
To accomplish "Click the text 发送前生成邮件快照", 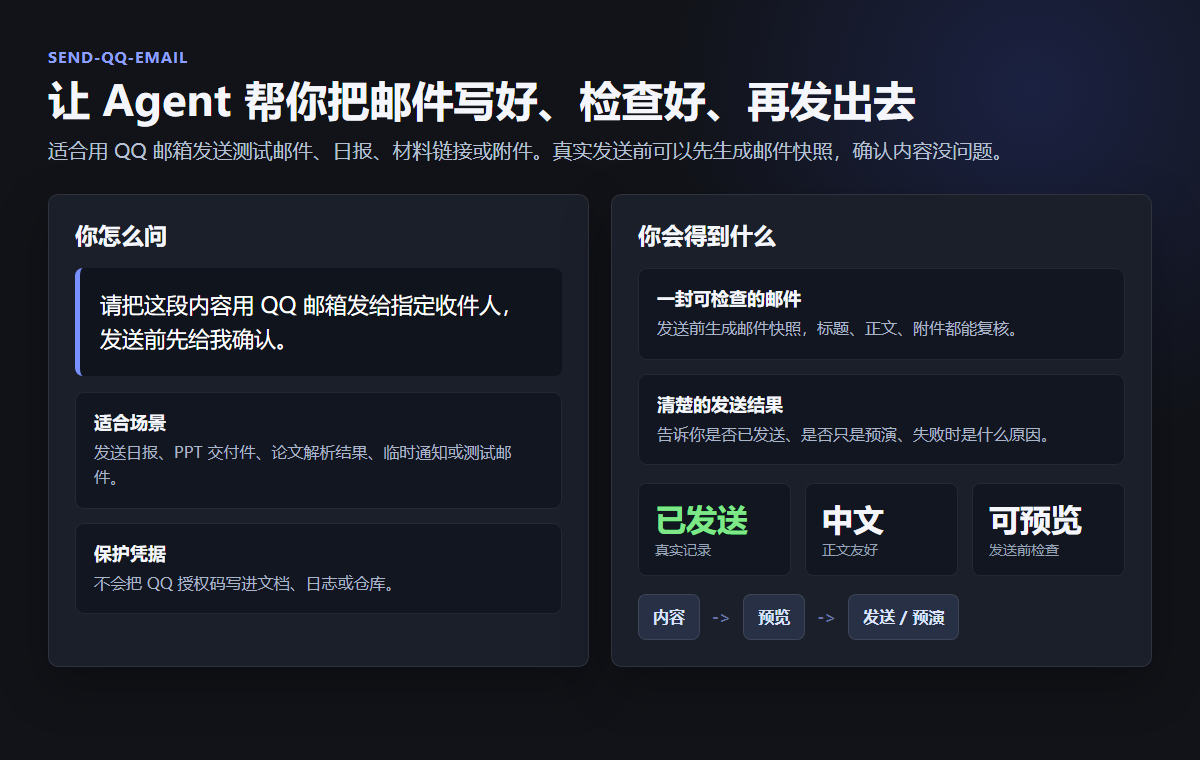I will [840, 328].
